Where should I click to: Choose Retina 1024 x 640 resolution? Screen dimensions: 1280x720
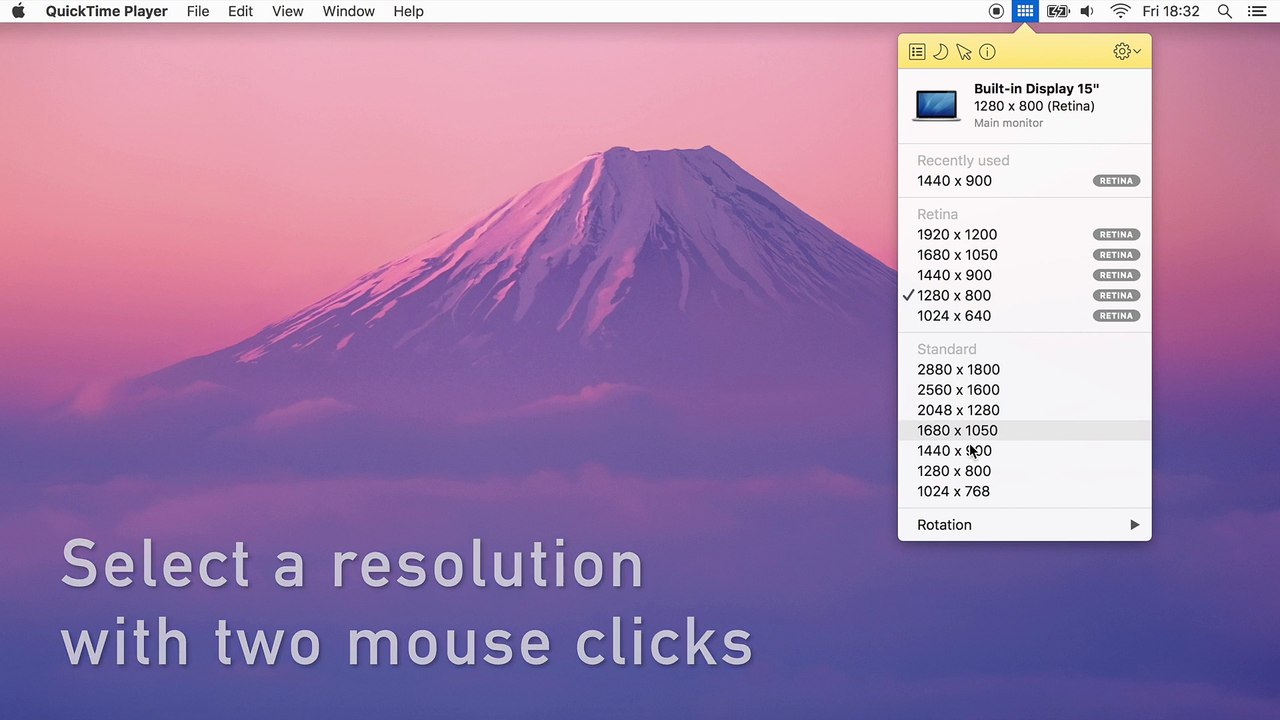point(1025,316)
